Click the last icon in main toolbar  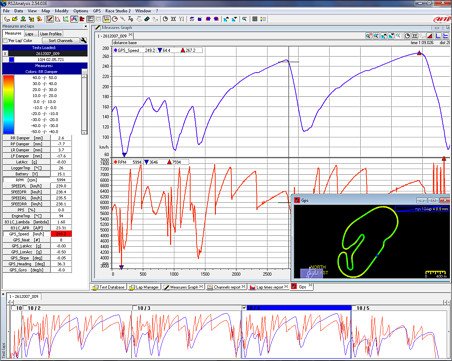263,19
